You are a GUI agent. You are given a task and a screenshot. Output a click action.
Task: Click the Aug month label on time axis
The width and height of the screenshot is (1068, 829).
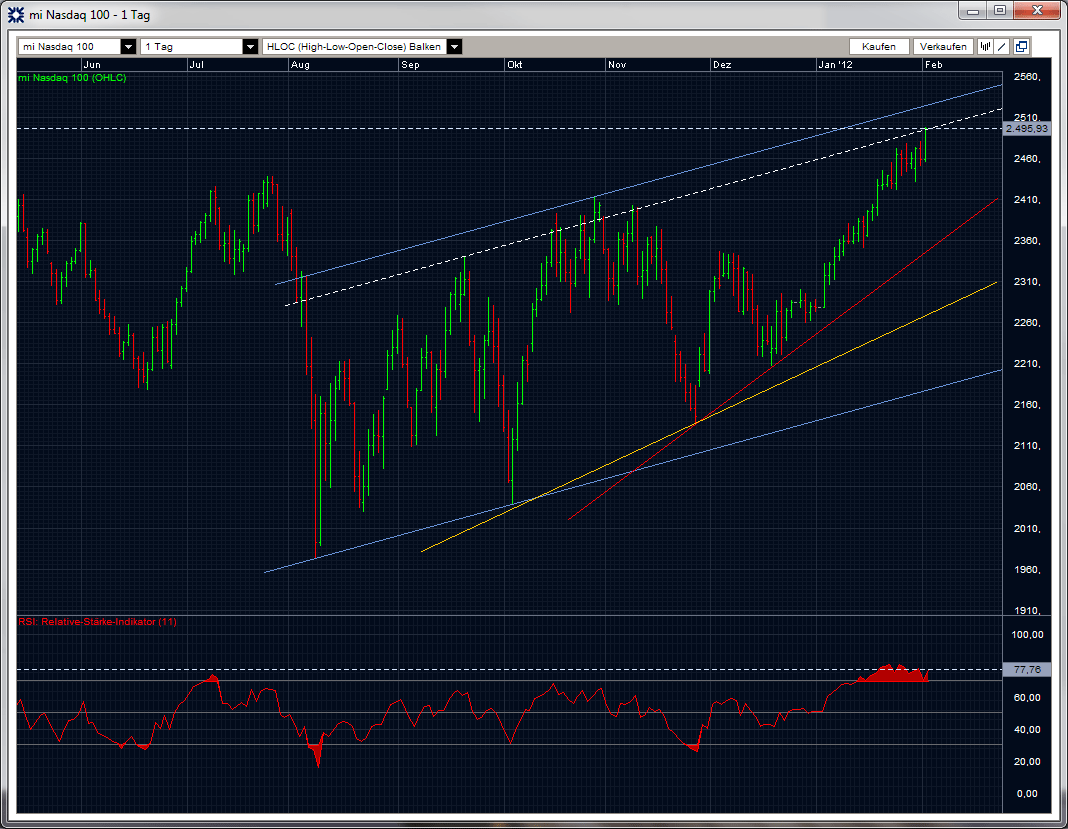tap(300, 65)
